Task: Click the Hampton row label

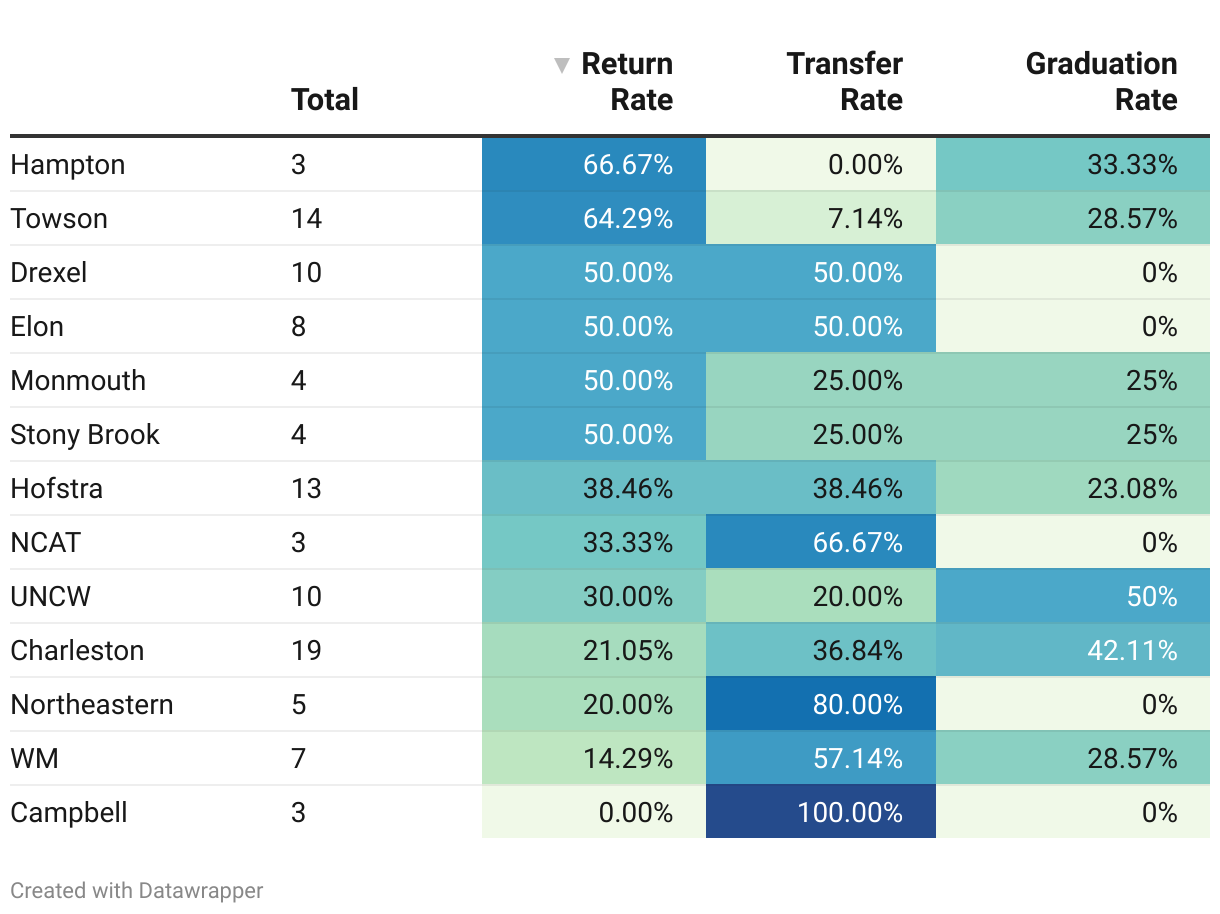Action: pyautogui.click(x=68, y=164)
